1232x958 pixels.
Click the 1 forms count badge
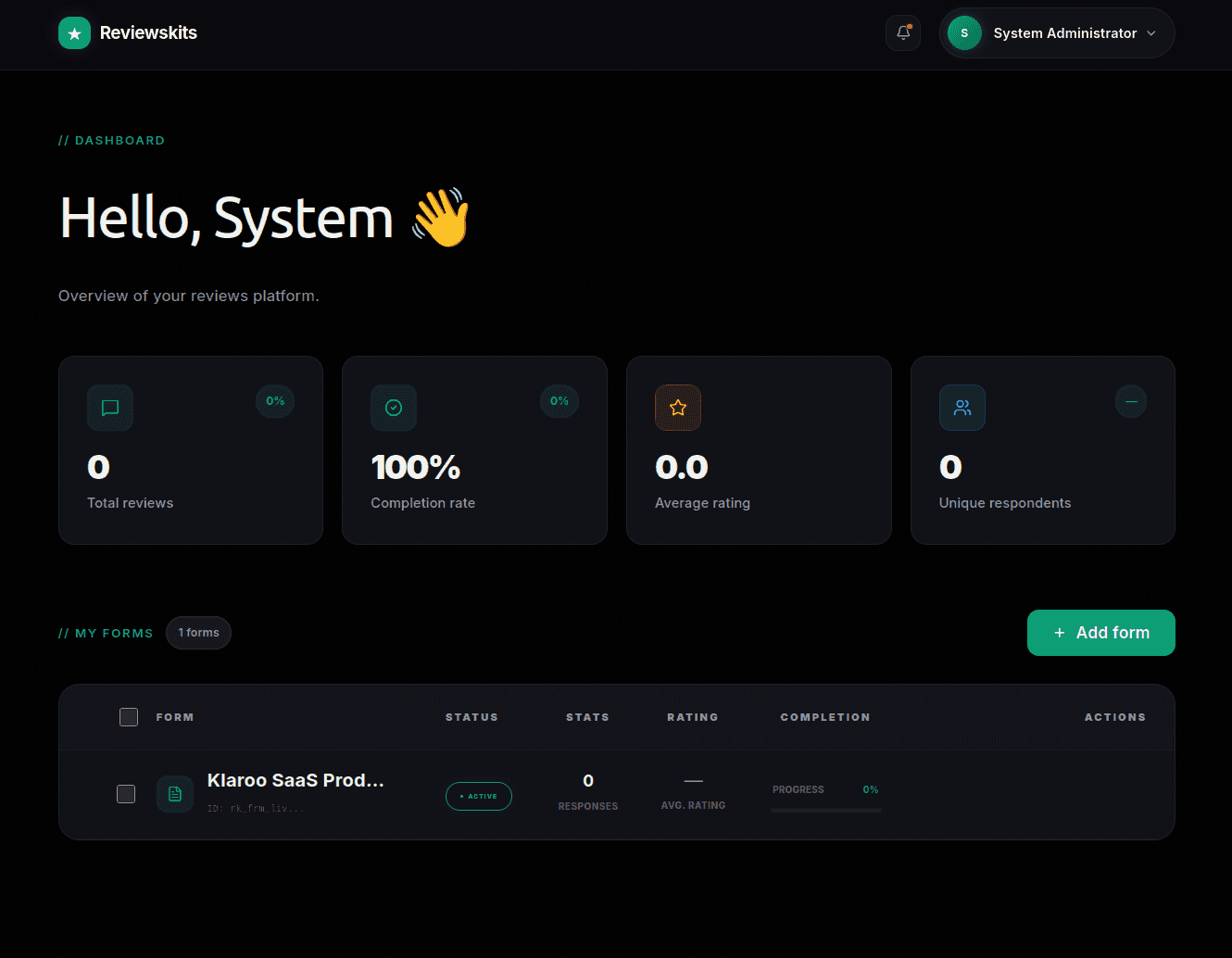pos(199,633)
